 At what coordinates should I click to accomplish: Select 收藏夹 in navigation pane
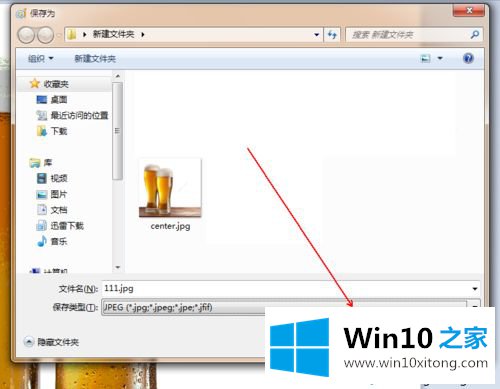[56, 84]
